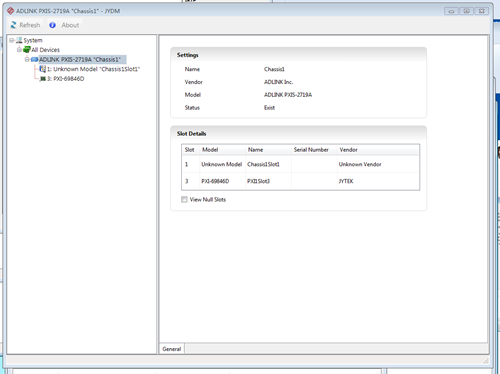
Task: Select the Unknown Model cell in slot 1 row
Action: (222, 164)
